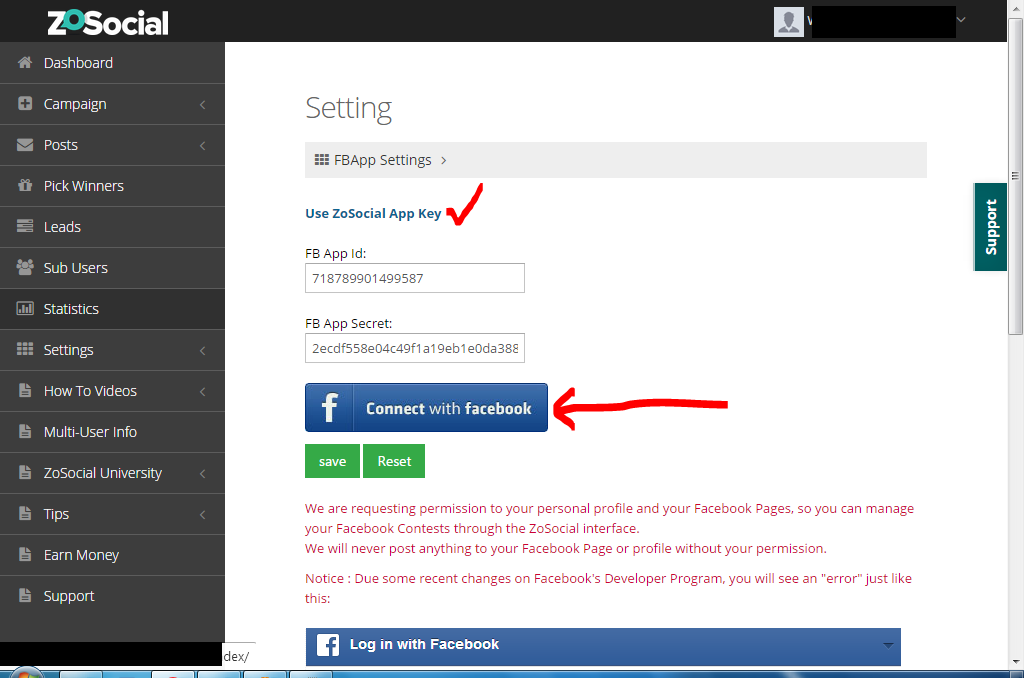The width and height of the screenshot is (1024, 678).
Task: Click the Leads list icon
Action: click(x=25, y=226)
